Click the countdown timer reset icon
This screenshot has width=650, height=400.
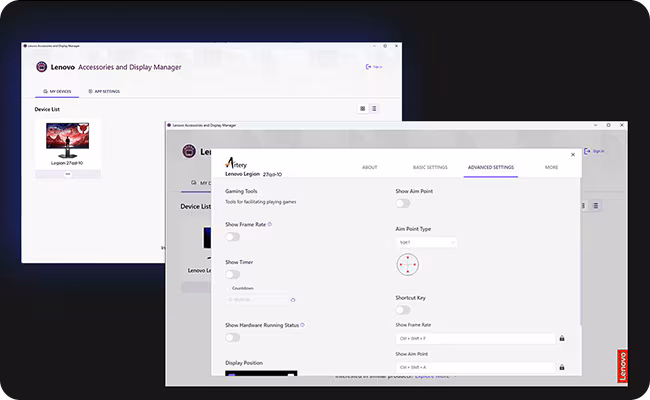tap(293, 299)
